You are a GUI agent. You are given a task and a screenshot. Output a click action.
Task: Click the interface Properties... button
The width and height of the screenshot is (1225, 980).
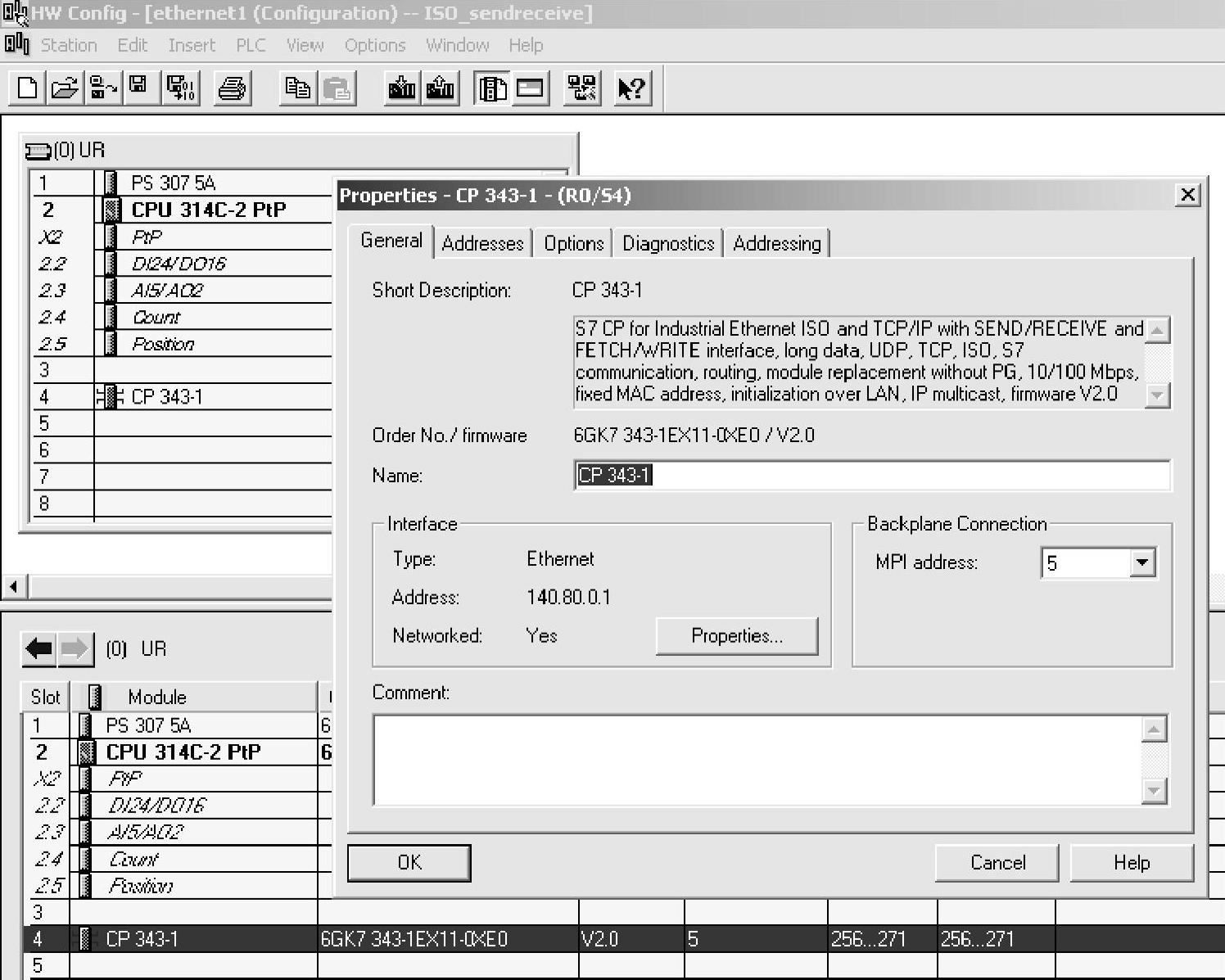pos(737,636)
